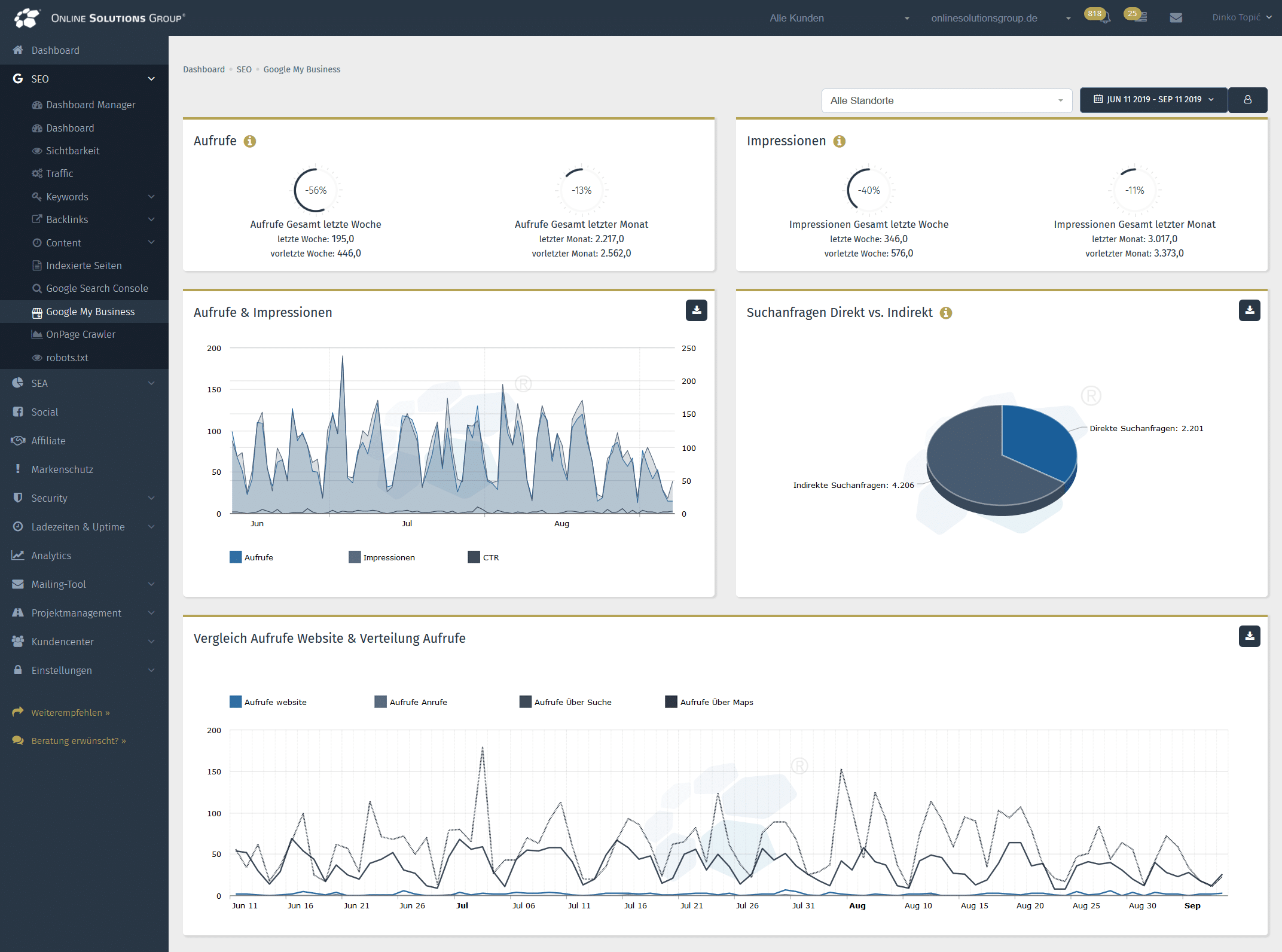Toggle the Aufrufe series in chart legend
This screenshot has width=1282, height=952.
[251, 557]
